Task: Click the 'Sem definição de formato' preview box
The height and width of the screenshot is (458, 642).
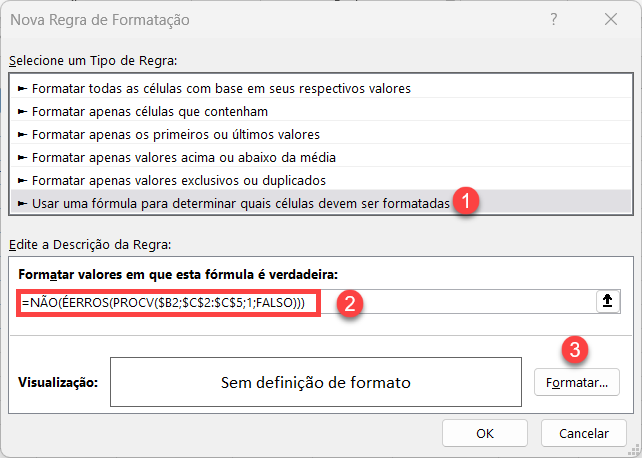Action: 316,382
